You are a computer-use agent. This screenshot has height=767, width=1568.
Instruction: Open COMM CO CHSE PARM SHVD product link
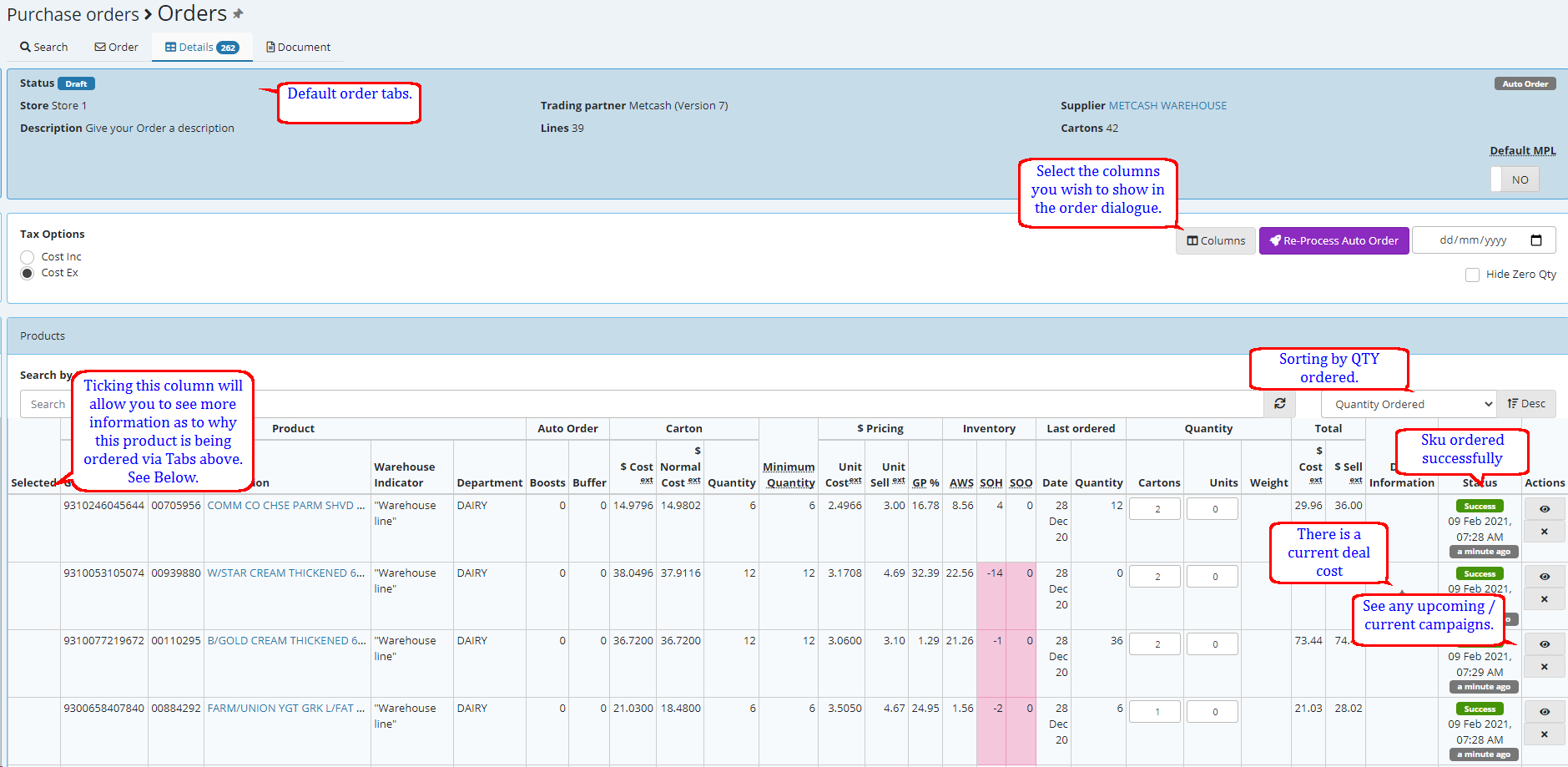point(286,506)
